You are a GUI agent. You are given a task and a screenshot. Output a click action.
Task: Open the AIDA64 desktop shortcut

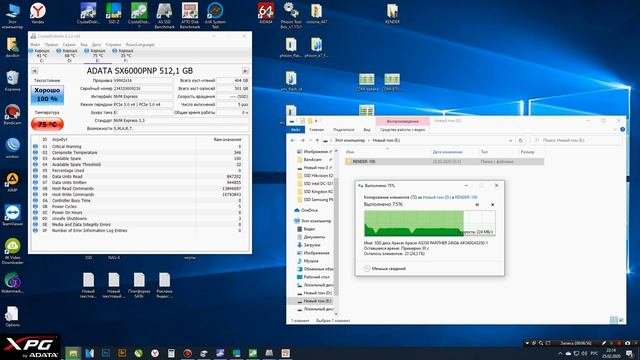266,13
